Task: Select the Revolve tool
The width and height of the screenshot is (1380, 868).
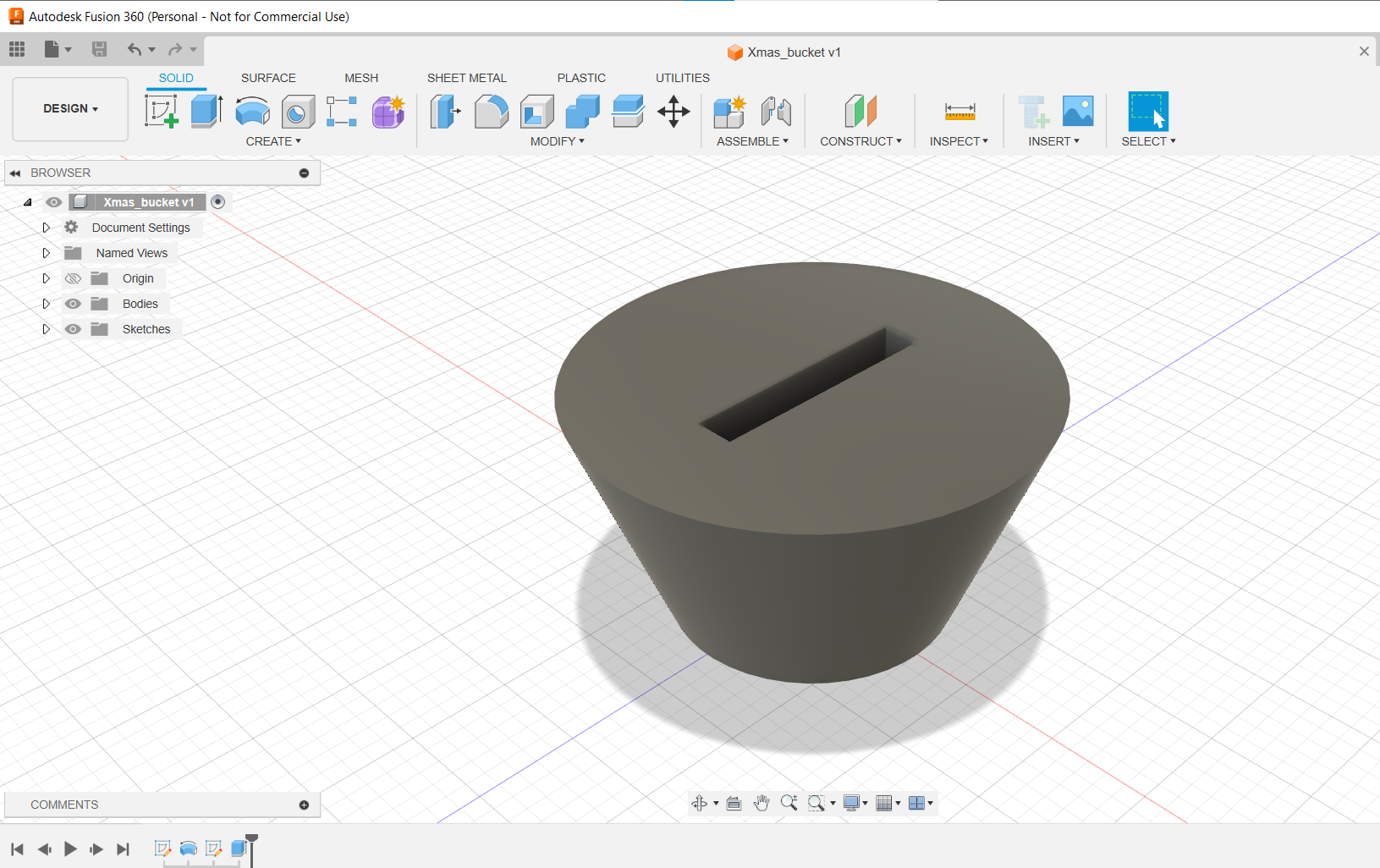Action: coord(252,111)
